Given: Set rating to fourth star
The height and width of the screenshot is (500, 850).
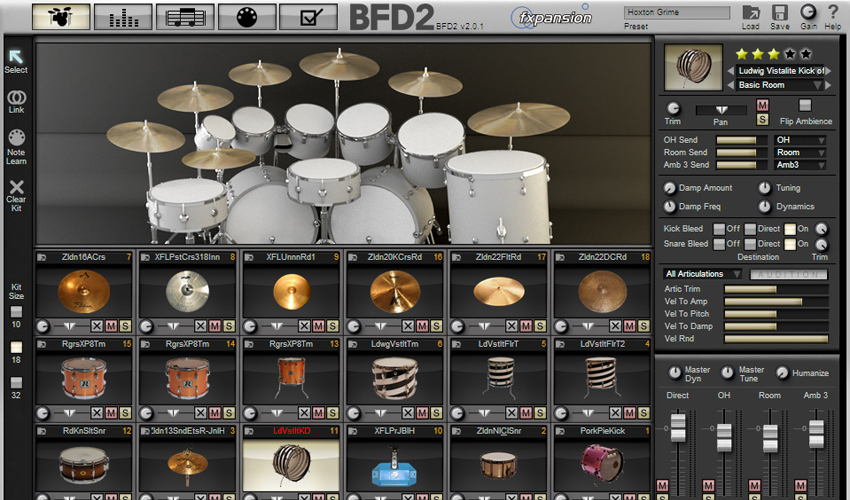Looking at the screenshot, I should (790, 54).
